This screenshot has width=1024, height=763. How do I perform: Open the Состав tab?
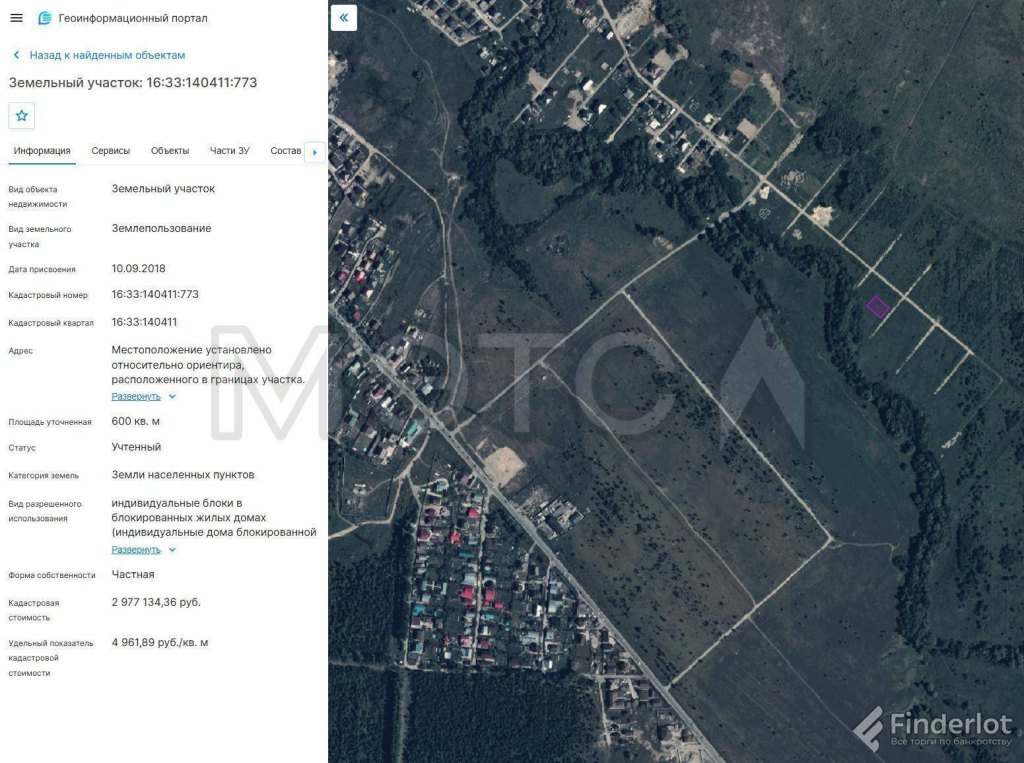pyautogui.click(x=285, y=151)
